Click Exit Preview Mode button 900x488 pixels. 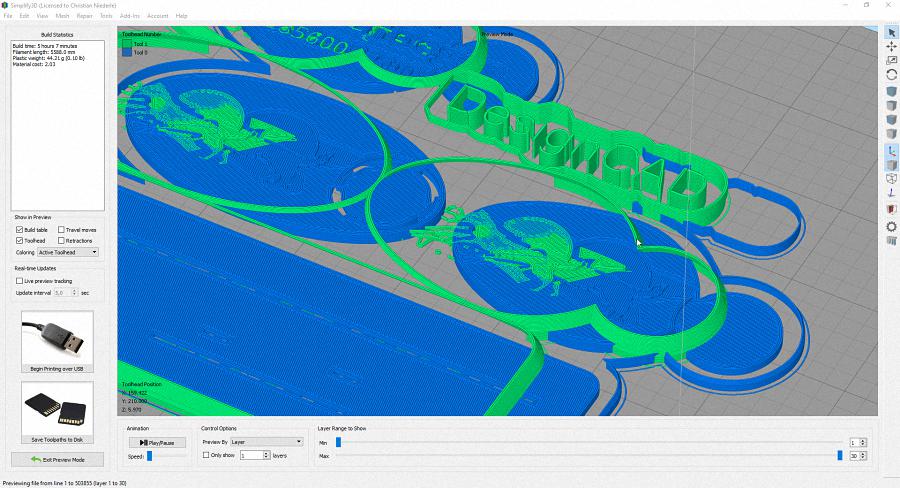(x=57, y=459)
